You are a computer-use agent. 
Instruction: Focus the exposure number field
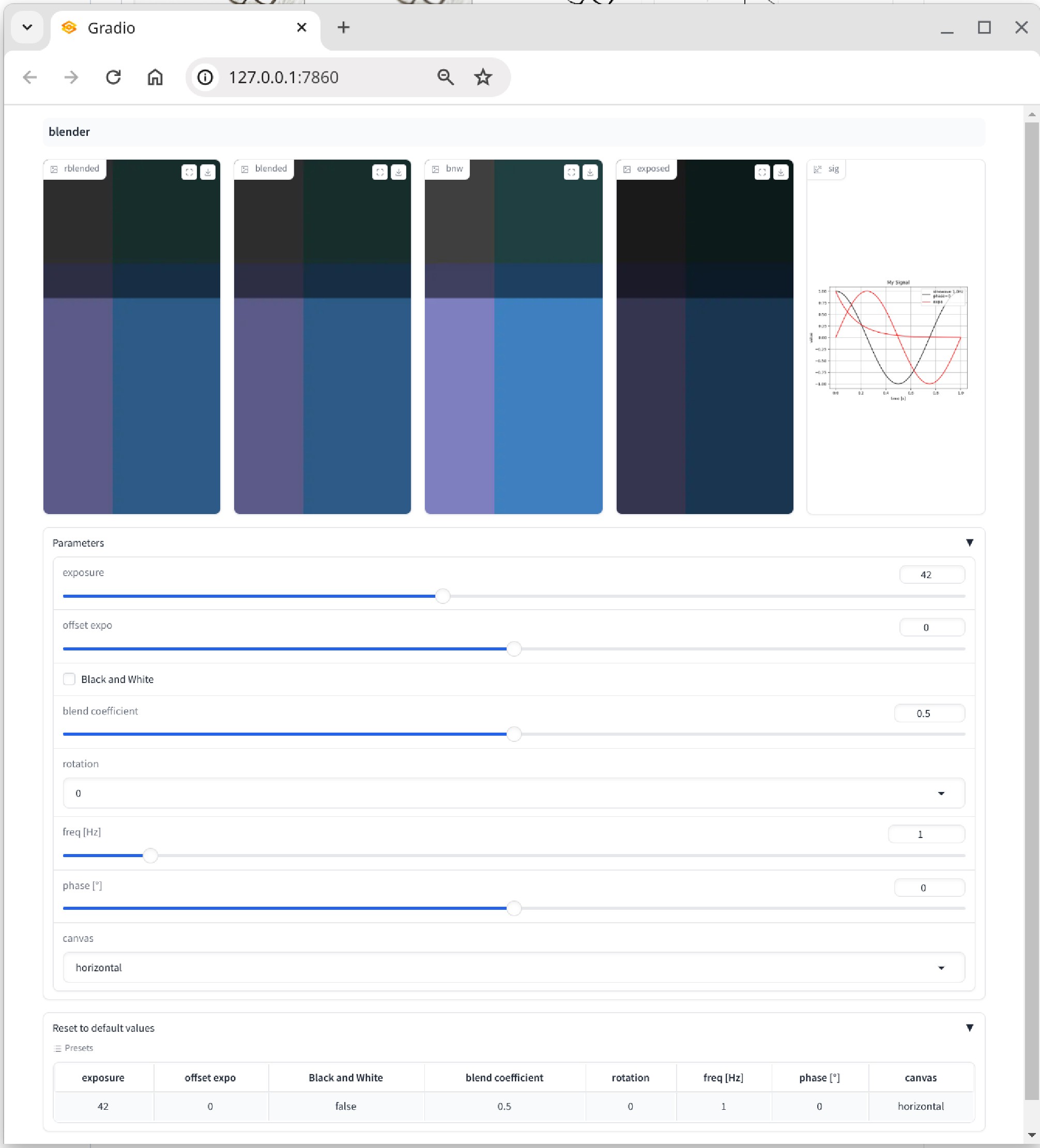(932, 575)
